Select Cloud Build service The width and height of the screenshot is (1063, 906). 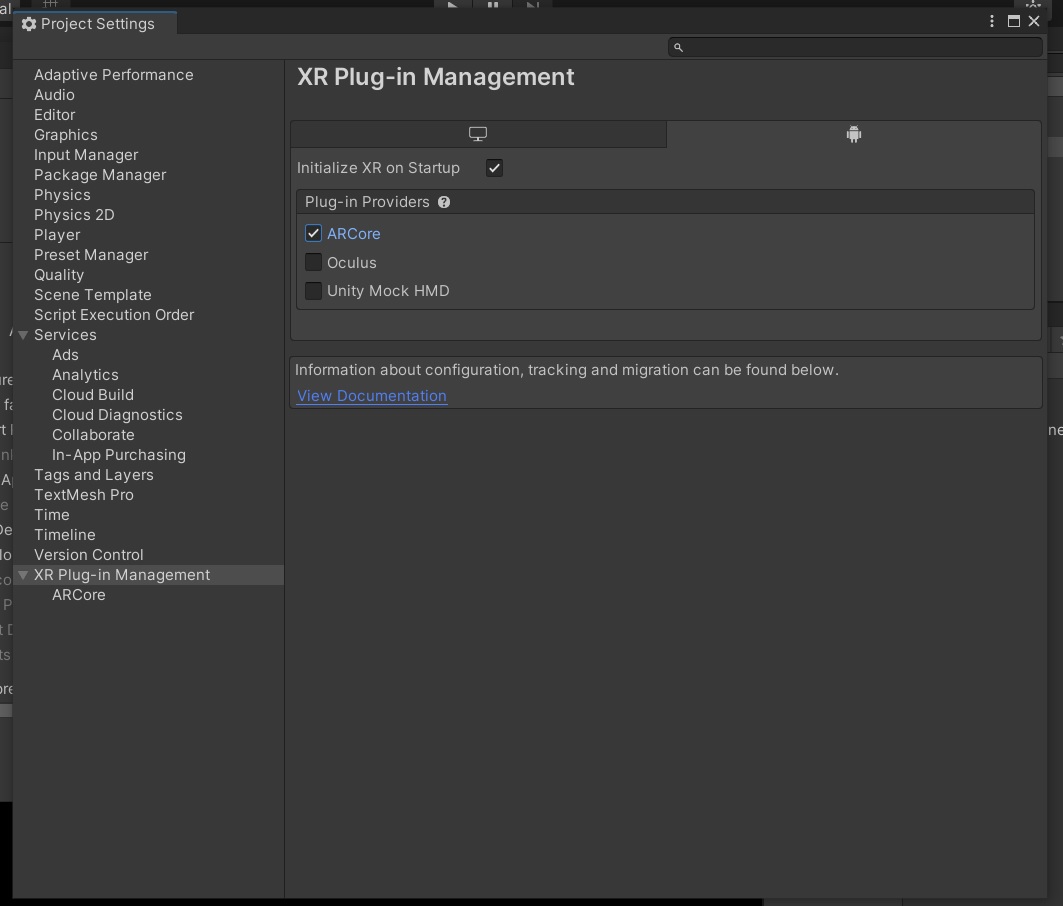pyautogui.click(x=93, y=395)
